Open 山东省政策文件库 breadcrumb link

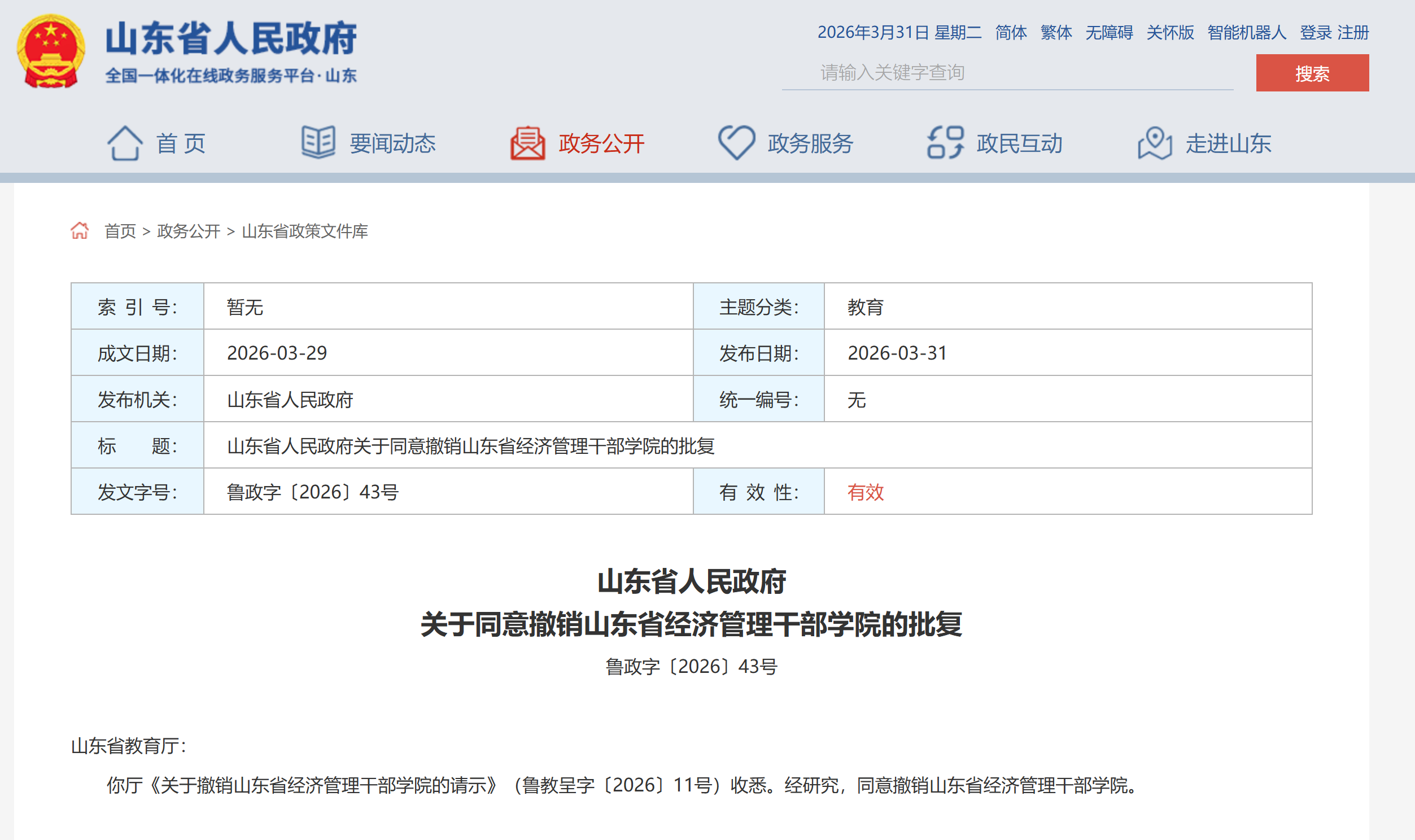tap(304, 231)
